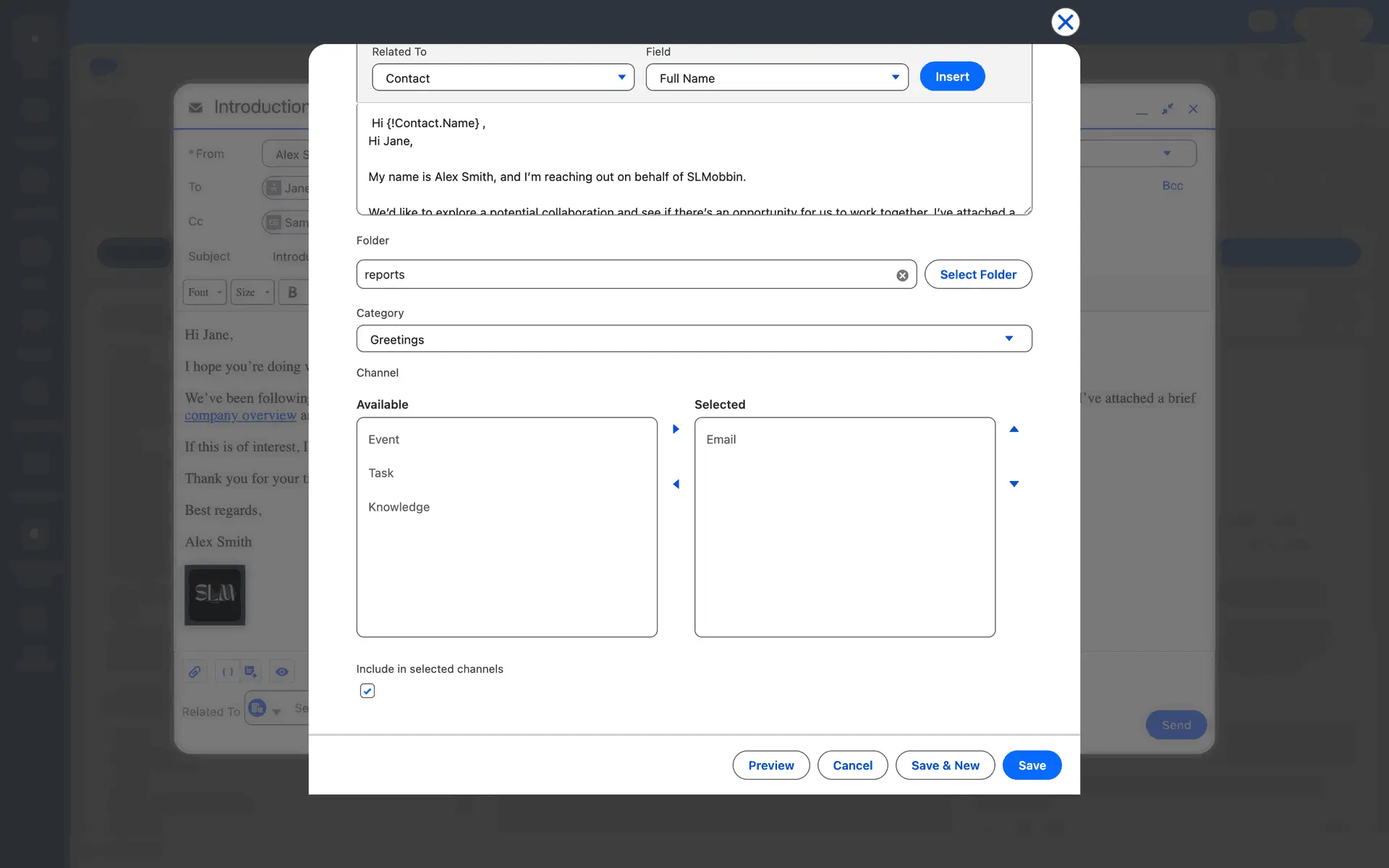1389x868 pixels.
Task: Expand the Category Greetings dropdown
Action: click(693, 339)
